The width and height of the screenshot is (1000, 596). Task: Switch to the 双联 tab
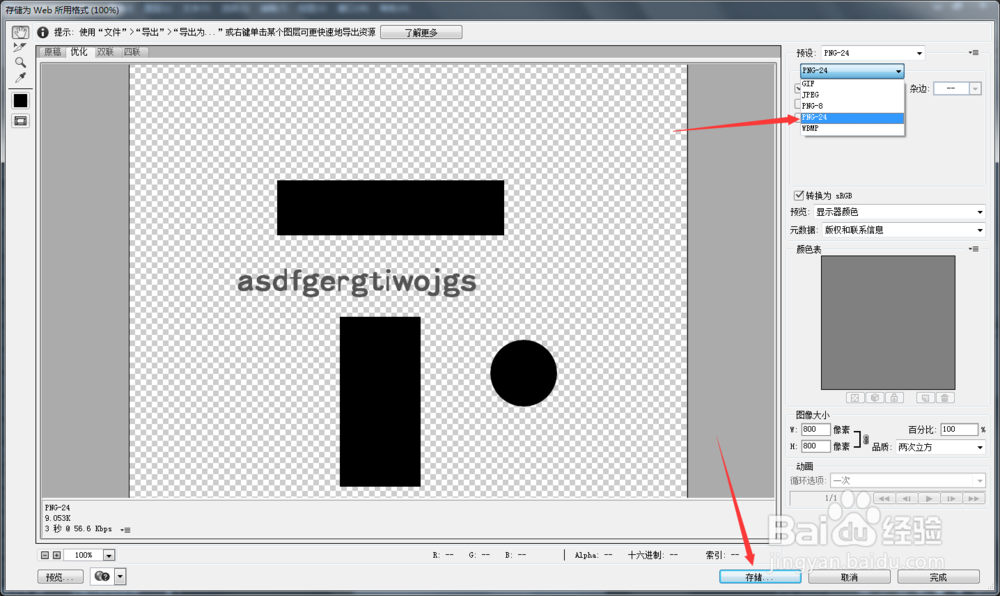point(106,52)
